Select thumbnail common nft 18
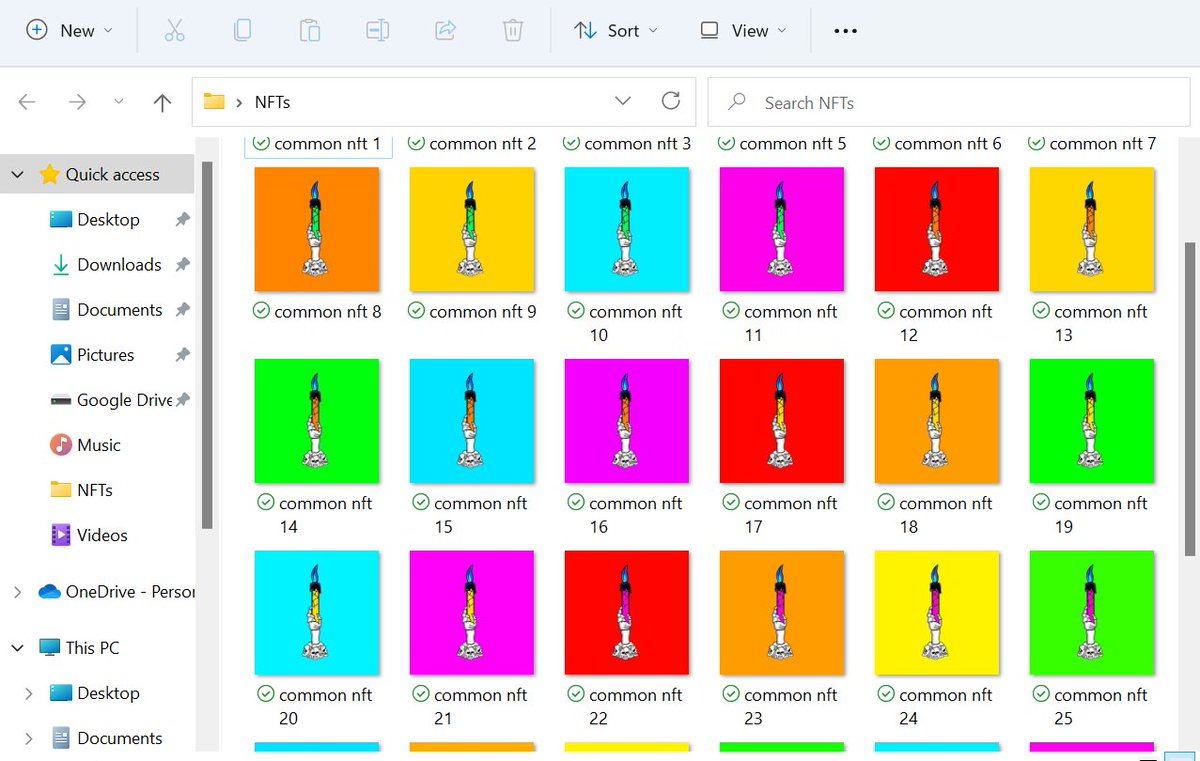The width and height of the screenshot is (1200, 761). point(937,421)
